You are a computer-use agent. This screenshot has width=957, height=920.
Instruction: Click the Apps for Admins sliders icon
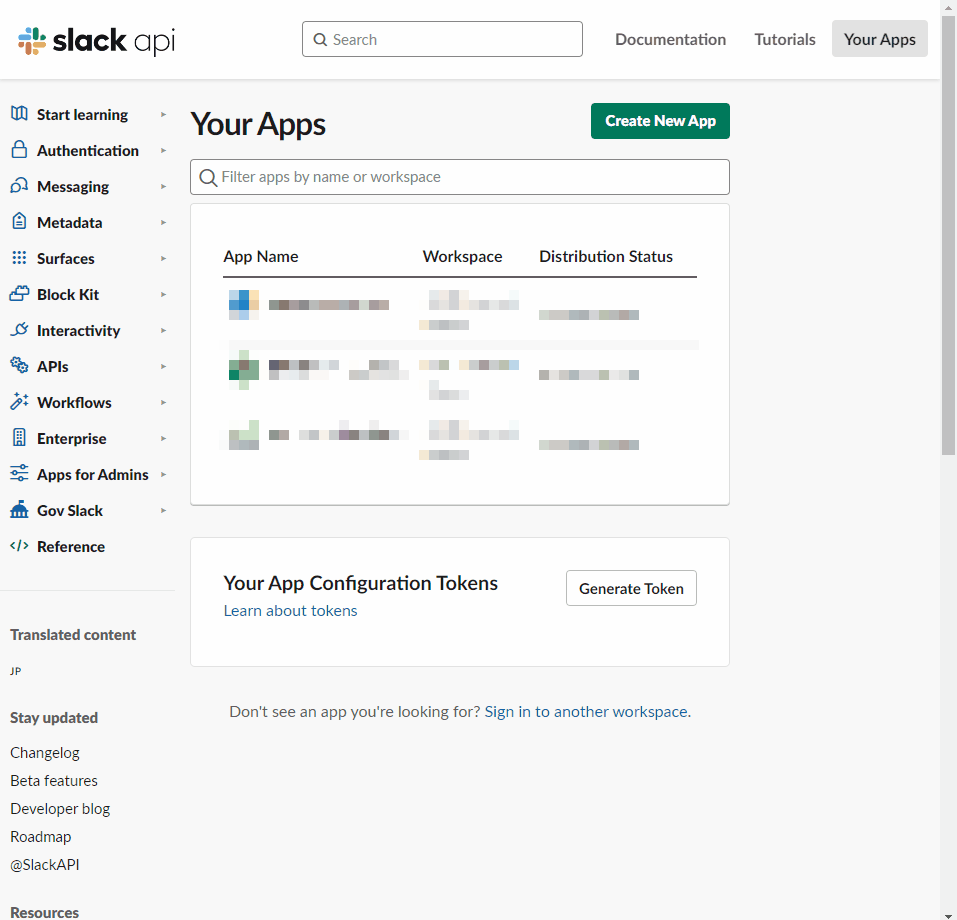coord(19,473)
